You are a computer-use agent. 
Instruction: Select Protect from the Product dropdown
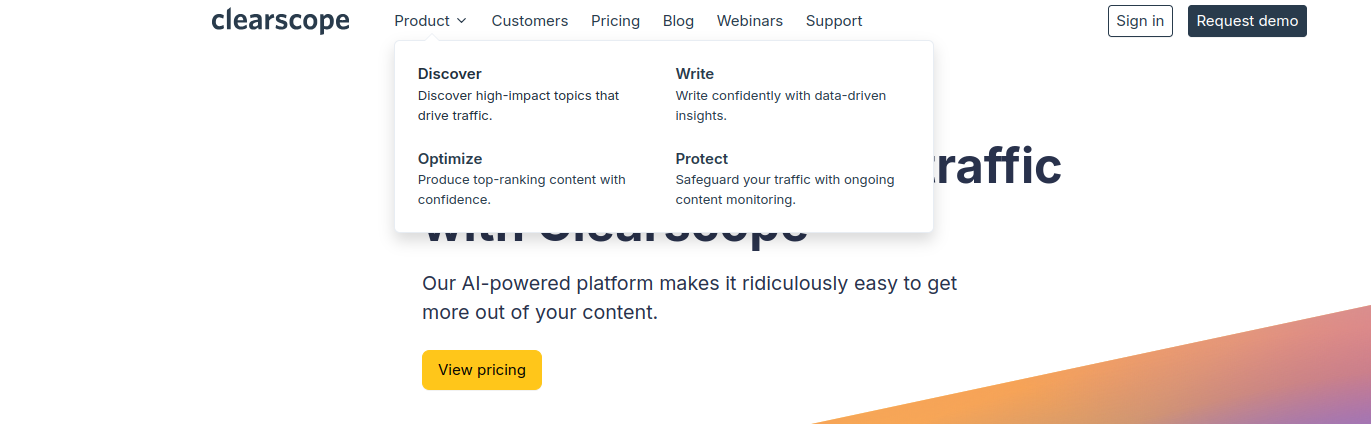[702, 159]
